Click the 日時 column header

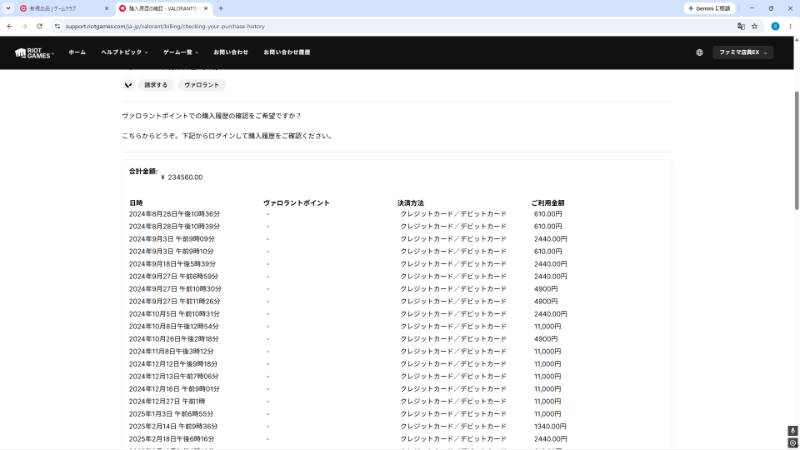[x=136, y=203]
